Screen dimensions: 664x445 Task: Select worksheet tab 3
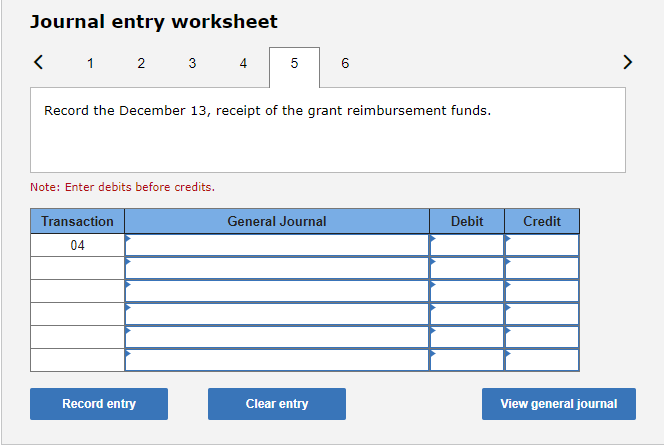click(192, 64)
